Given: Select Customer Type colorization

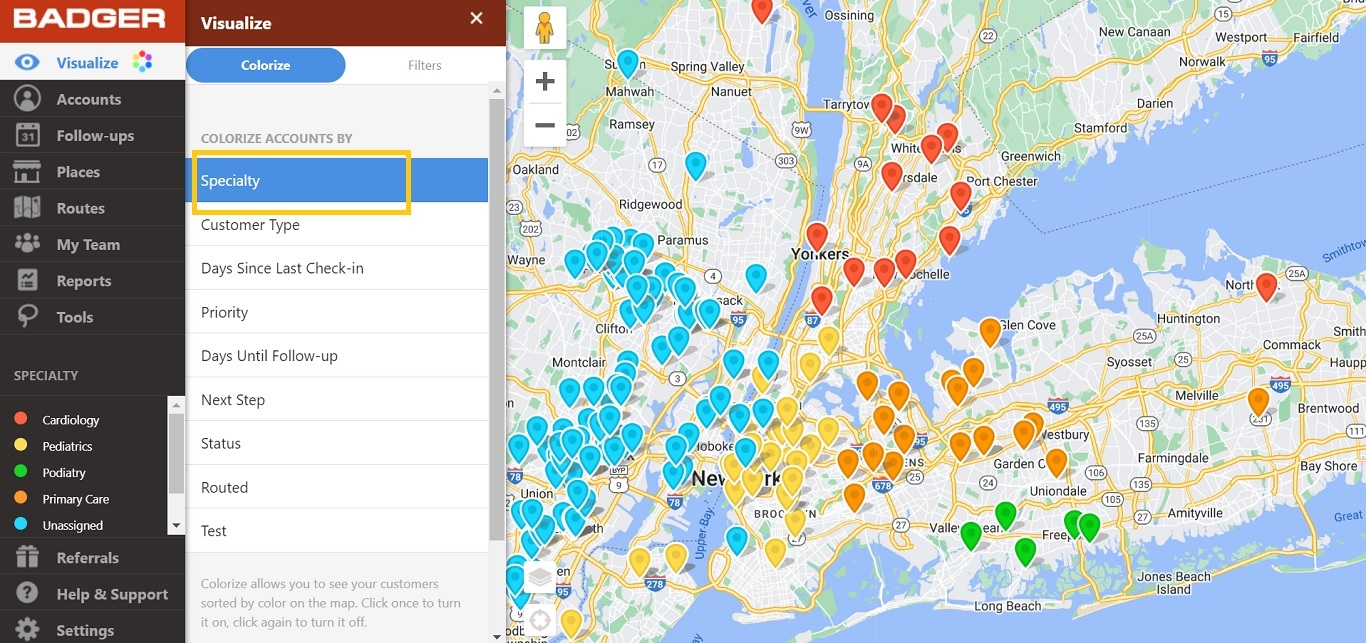Looking at the screenshot, I should pyautogui.click(x=250, y=225).
